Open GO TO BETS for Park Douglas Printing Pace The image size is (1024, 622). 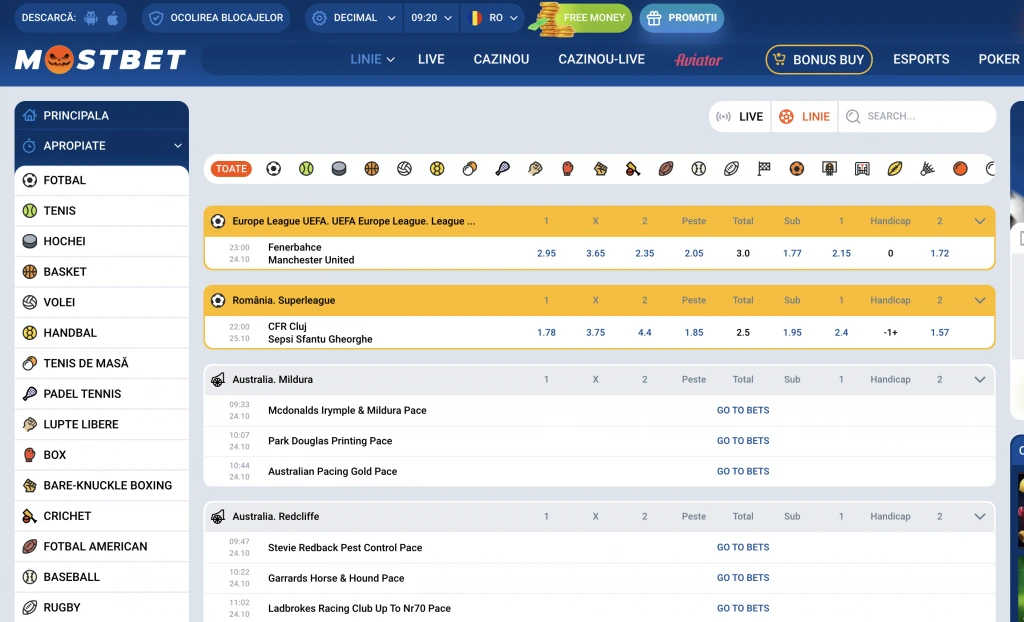tap(743, 441)
